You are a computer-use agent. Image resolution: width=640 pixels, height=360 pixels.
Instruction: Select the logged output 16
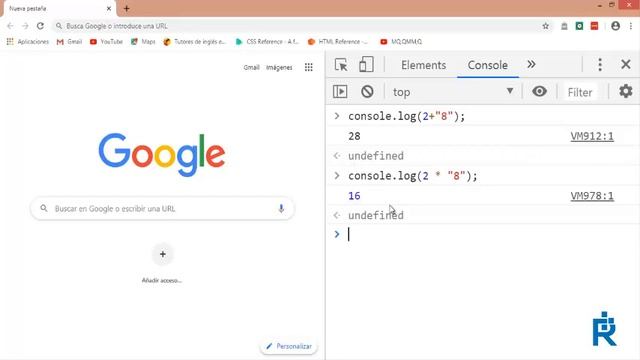coord(354,196)
